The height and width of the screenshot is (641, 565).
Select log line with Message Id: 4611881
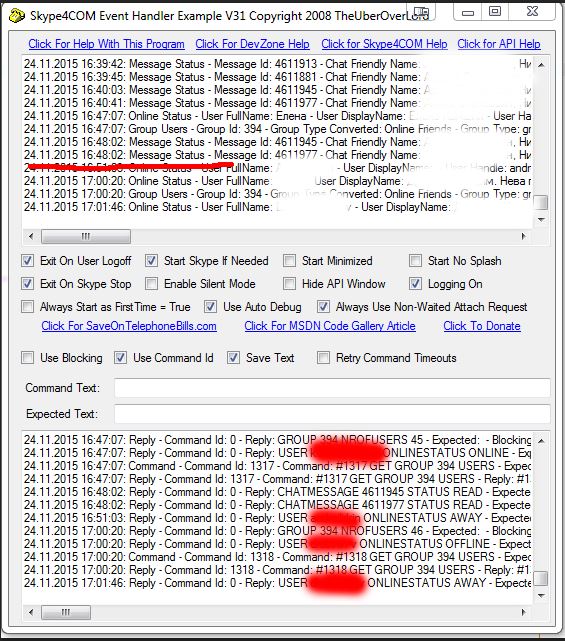(x=277, y=77)
